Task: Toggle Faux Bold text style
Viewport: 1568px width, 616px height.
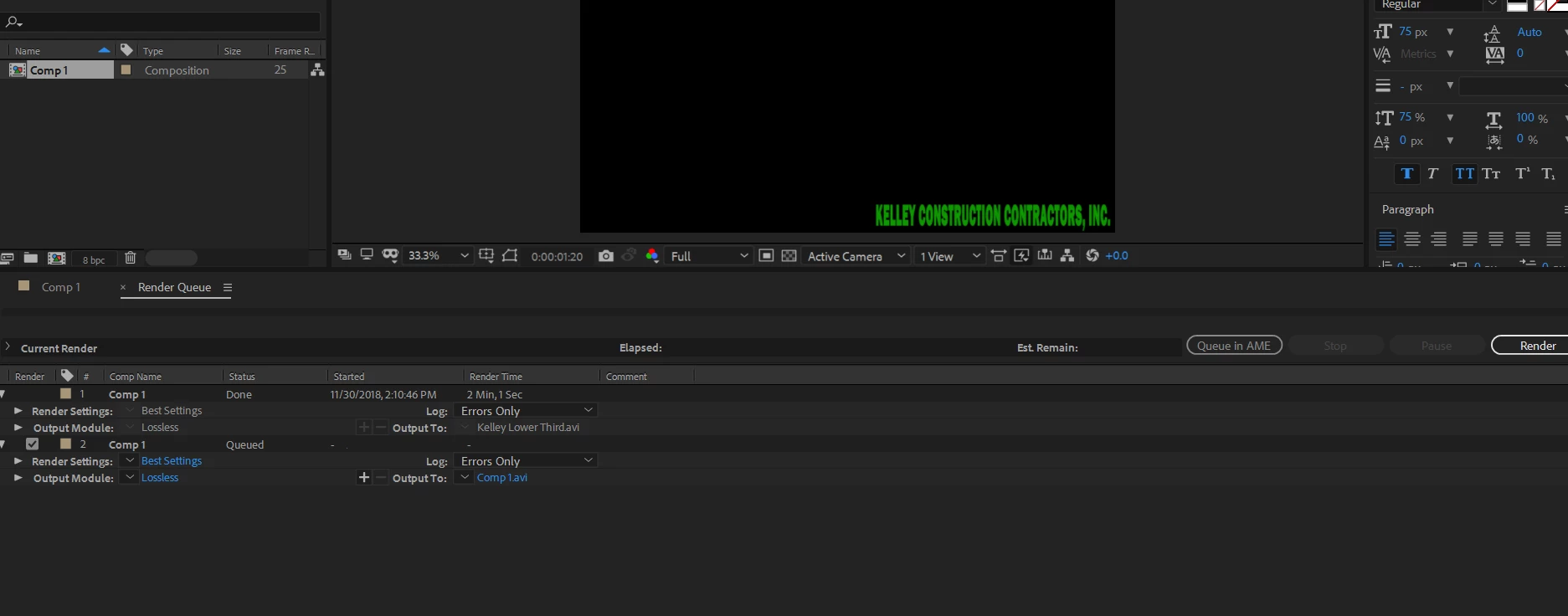Action: coord(1407,174)
